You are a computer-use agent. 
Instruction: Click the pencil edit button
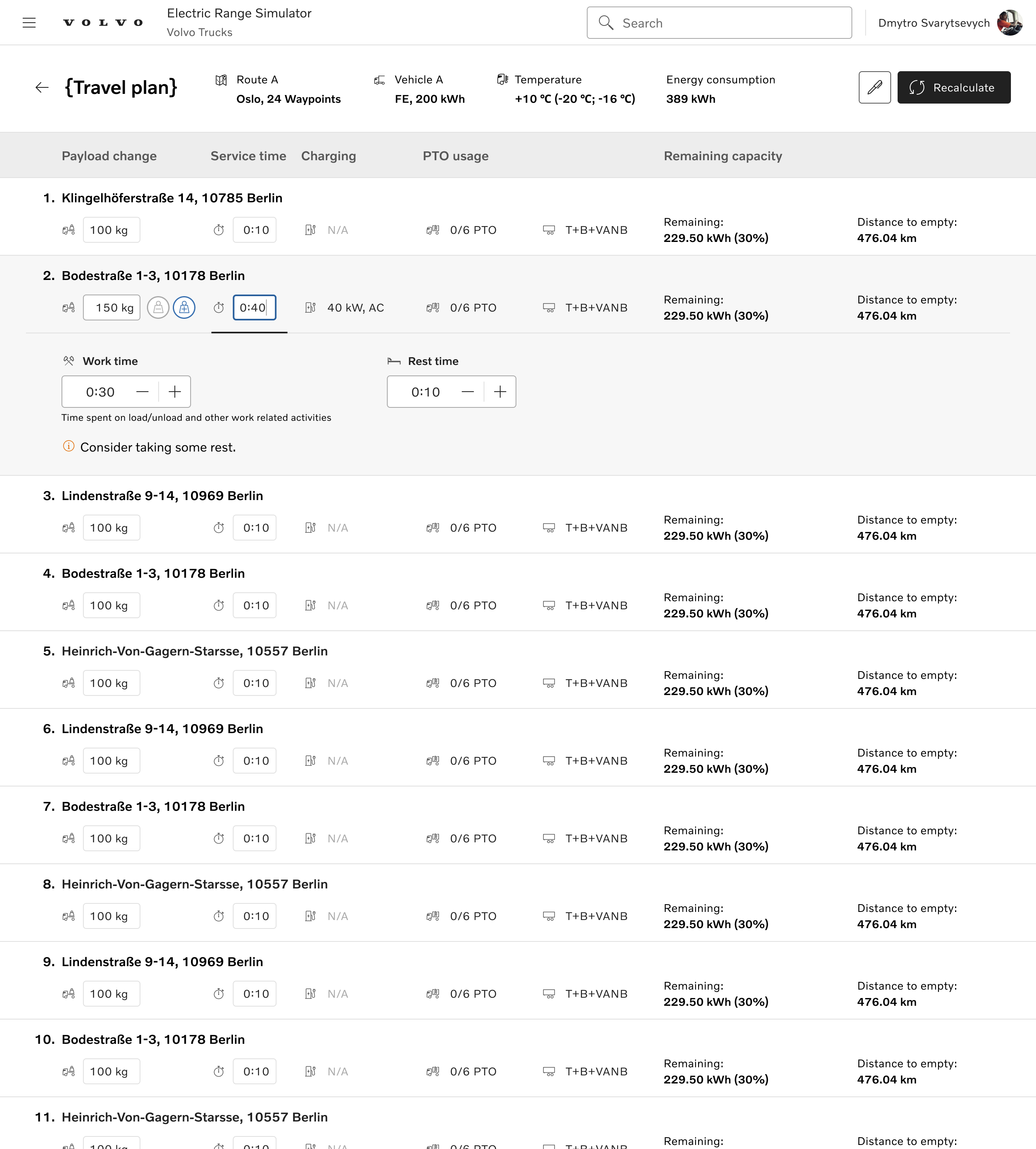coord(875,87)
